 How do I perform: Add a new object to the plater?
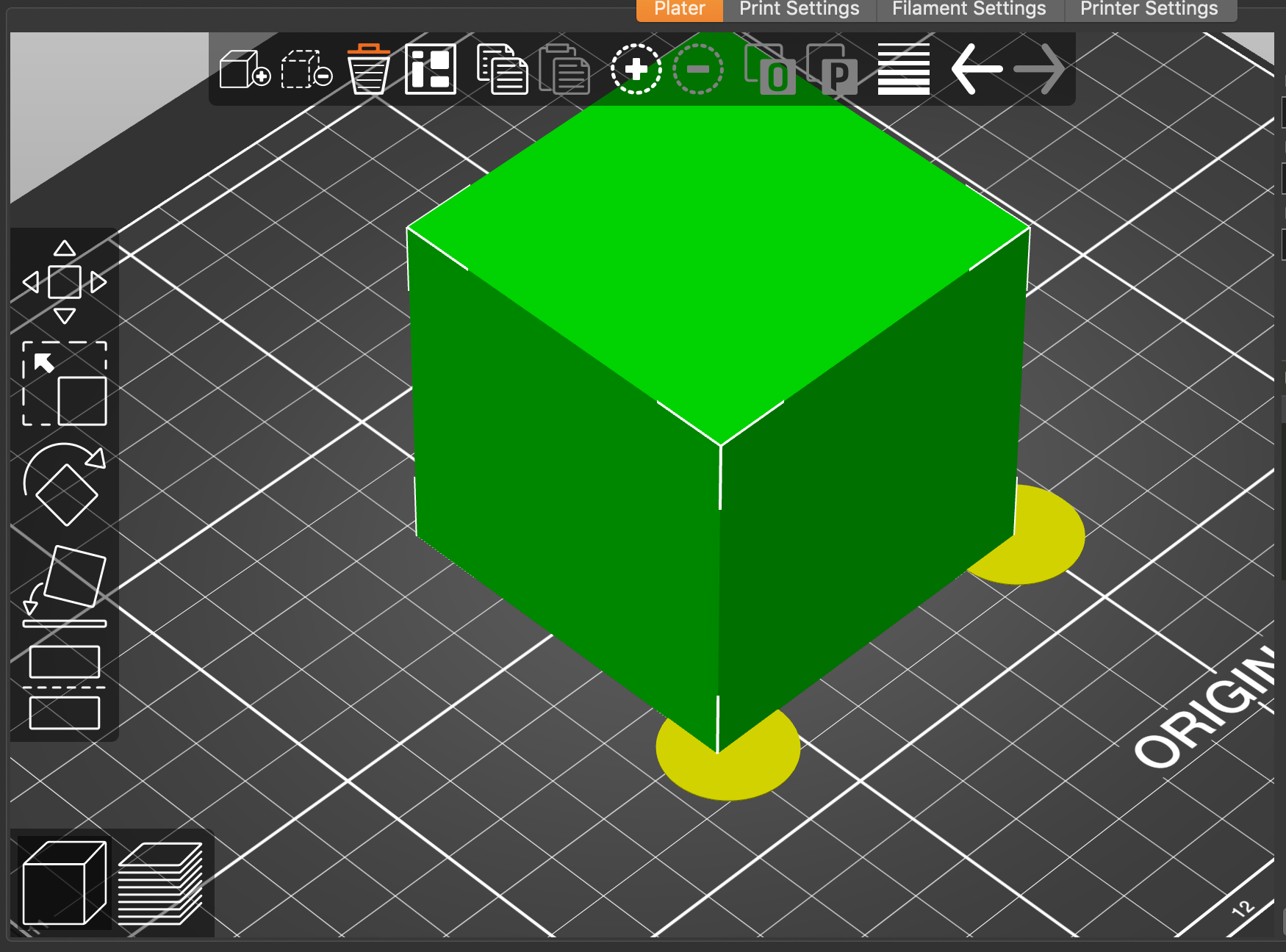(246, 70)
